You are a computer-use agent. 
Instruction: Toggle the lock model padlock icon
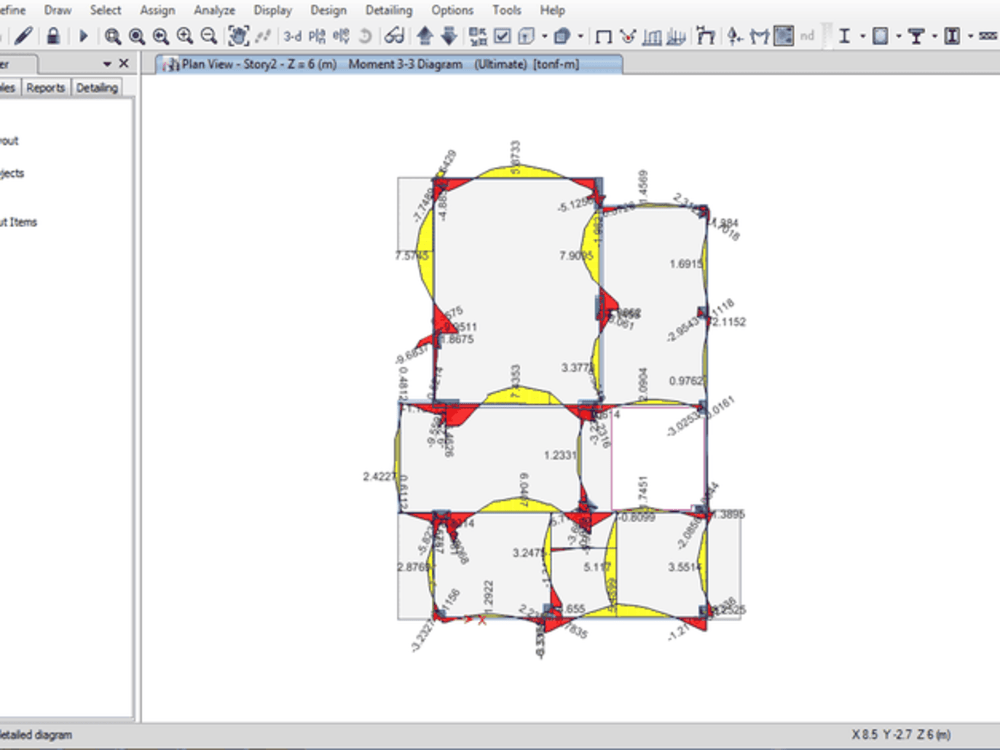54,36
